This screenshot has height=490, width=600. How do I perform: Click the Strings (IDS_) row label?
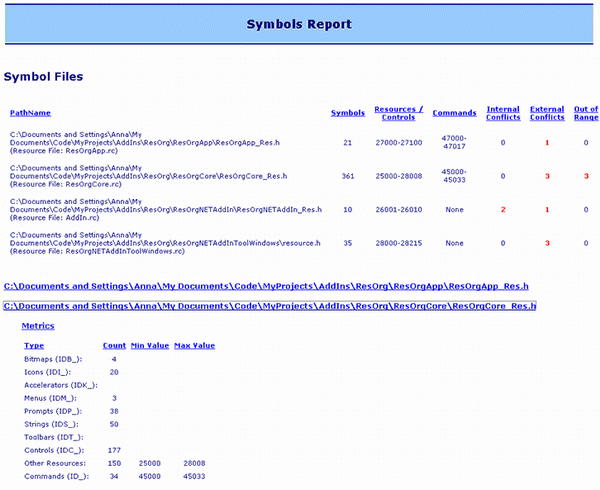pyautogui.click(x=52, y=424)
